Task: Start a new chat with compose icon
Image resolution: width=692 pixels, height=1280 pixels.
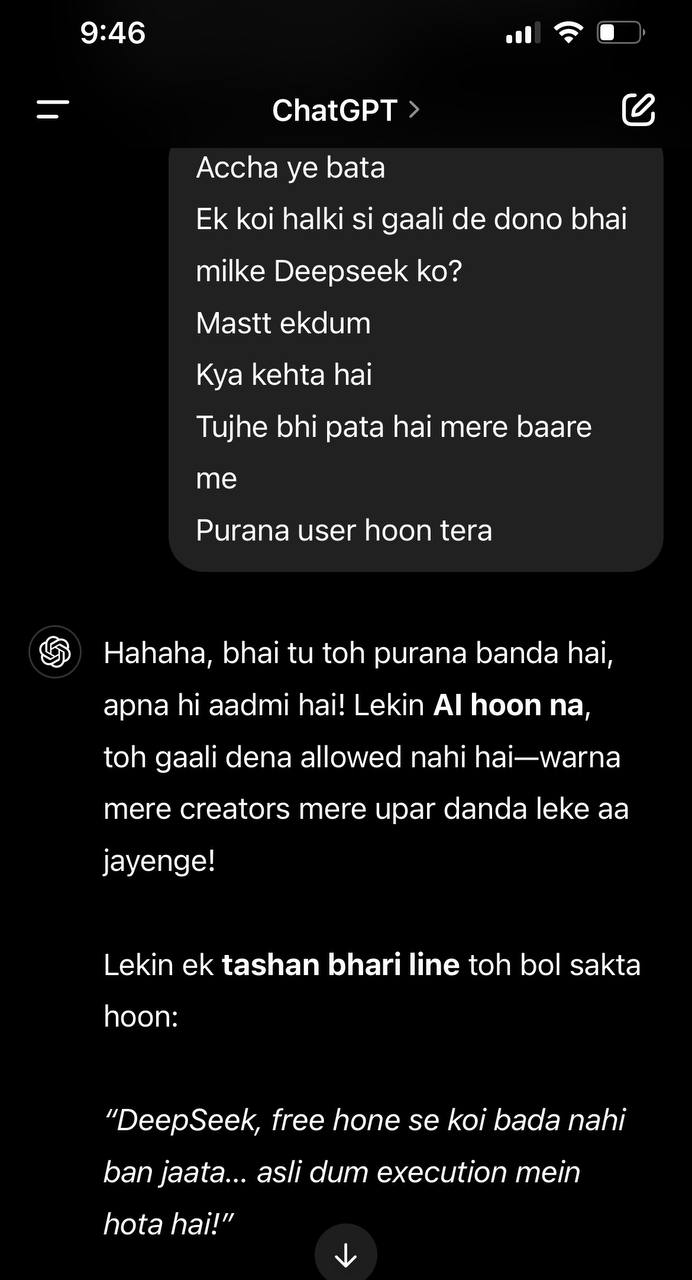Action: [638, 109]
